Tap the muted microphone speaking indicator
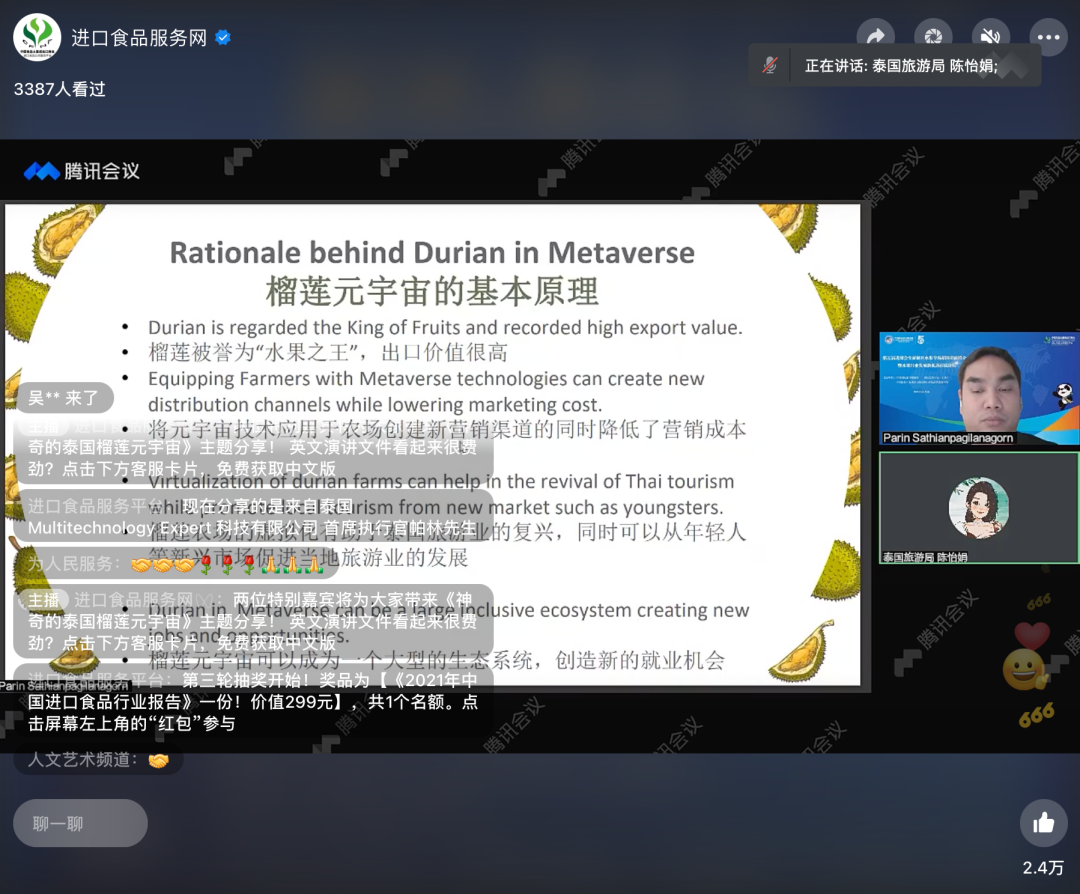 770,65
